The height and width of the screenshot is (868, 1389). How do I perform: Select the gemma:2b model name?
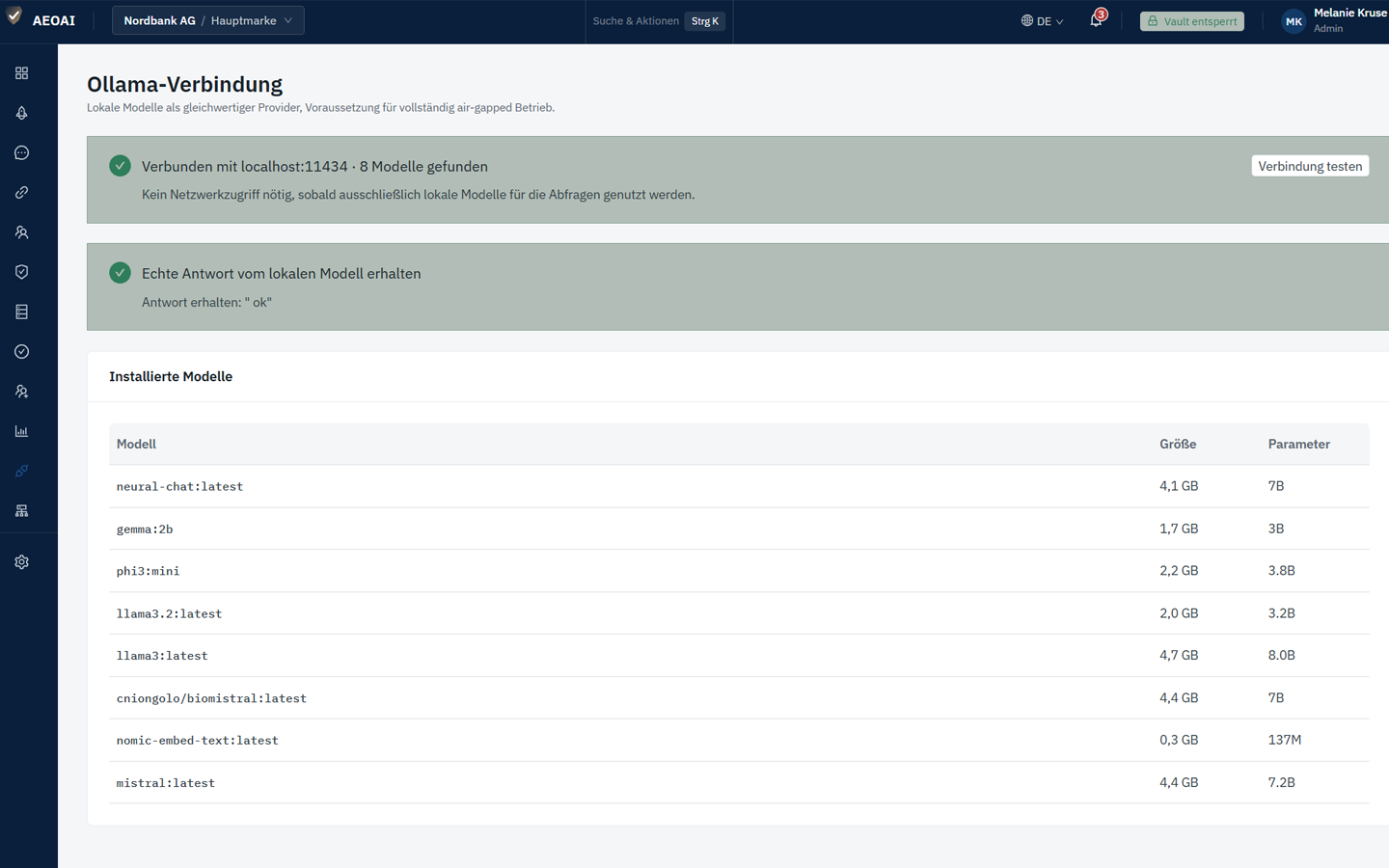pyautogui.click(x=145, y=529)
